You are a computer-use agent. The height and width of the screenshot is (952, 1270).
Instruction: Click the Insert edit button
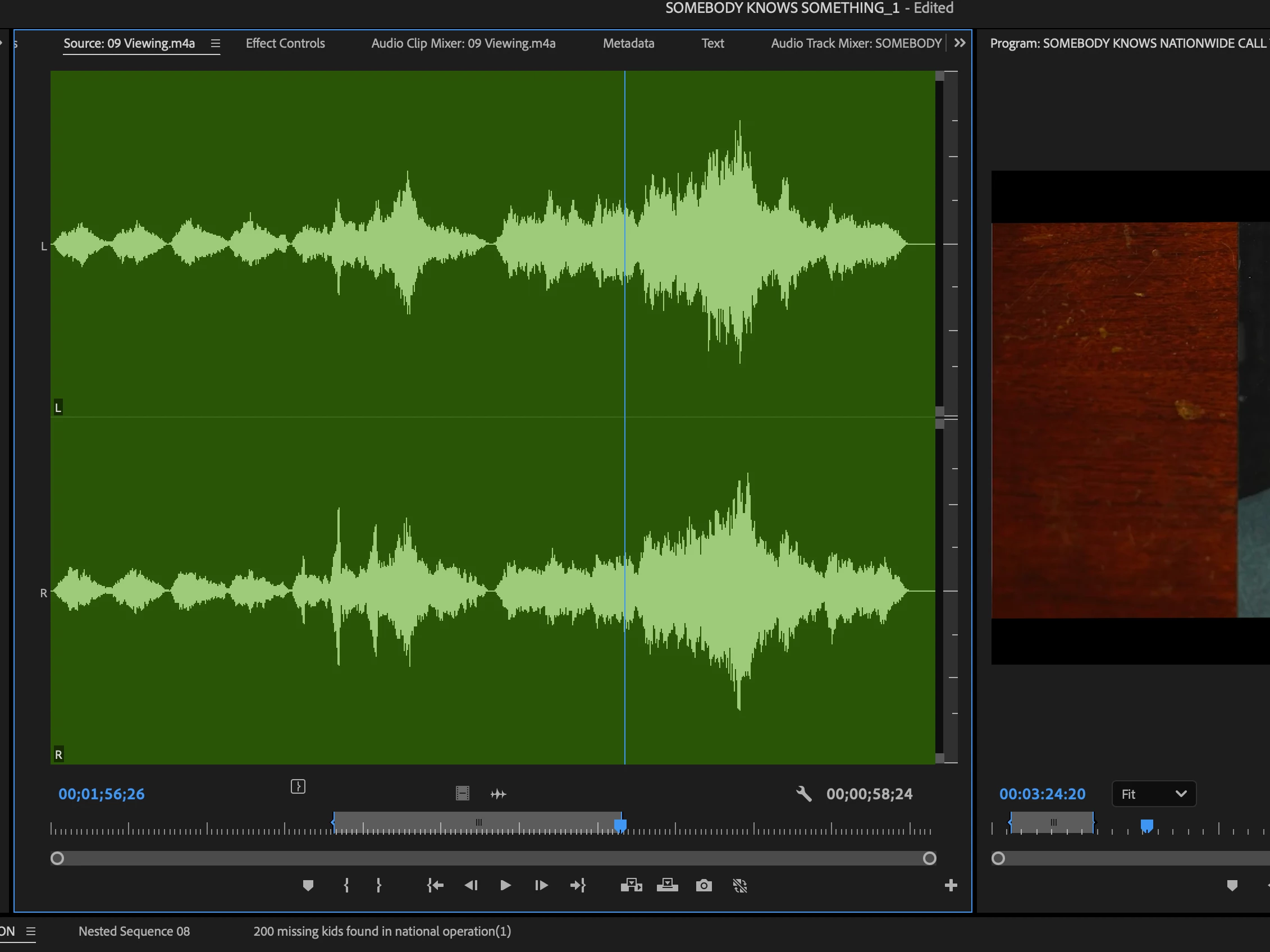[x=631, y=885]
